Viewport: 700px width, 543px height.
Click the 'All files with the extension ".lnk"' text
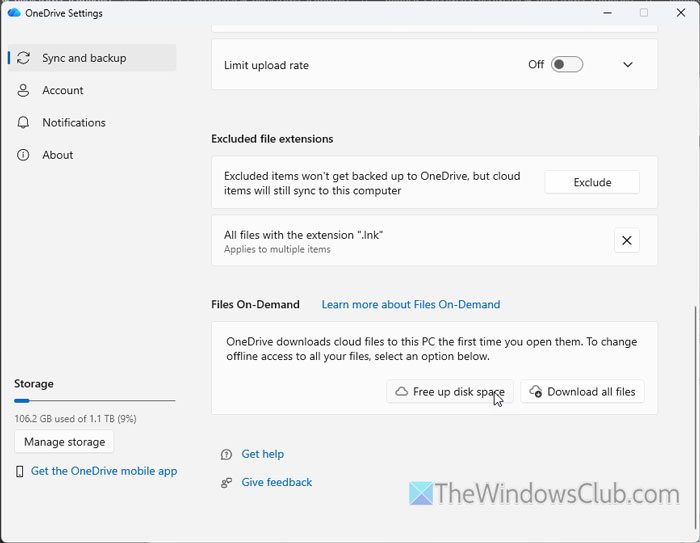304,235
